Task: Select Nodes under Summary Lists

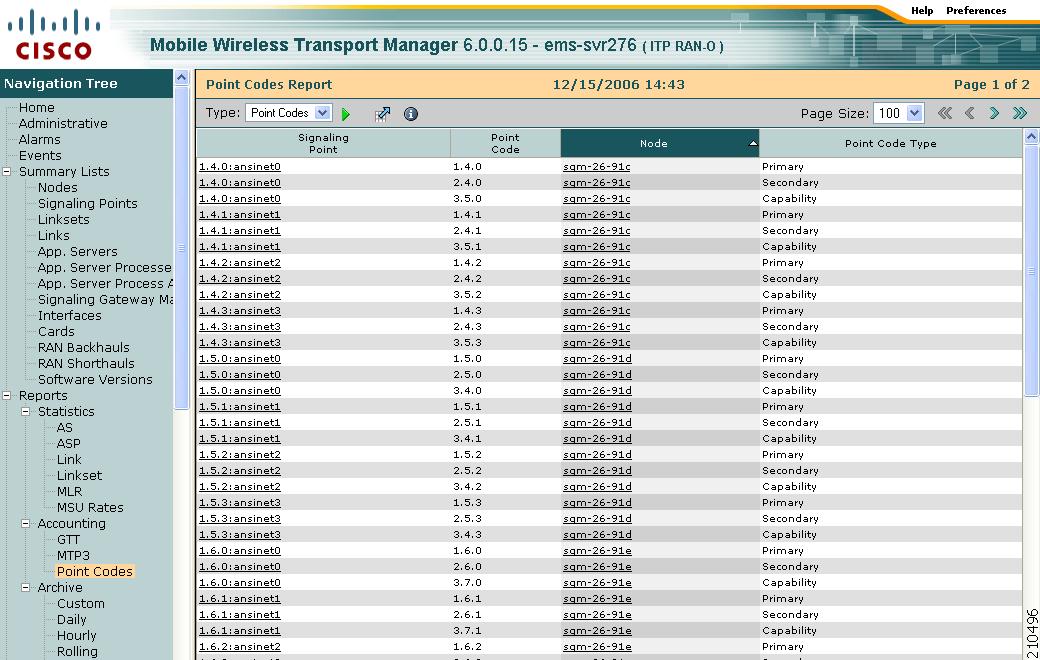Action: (58, 188)
